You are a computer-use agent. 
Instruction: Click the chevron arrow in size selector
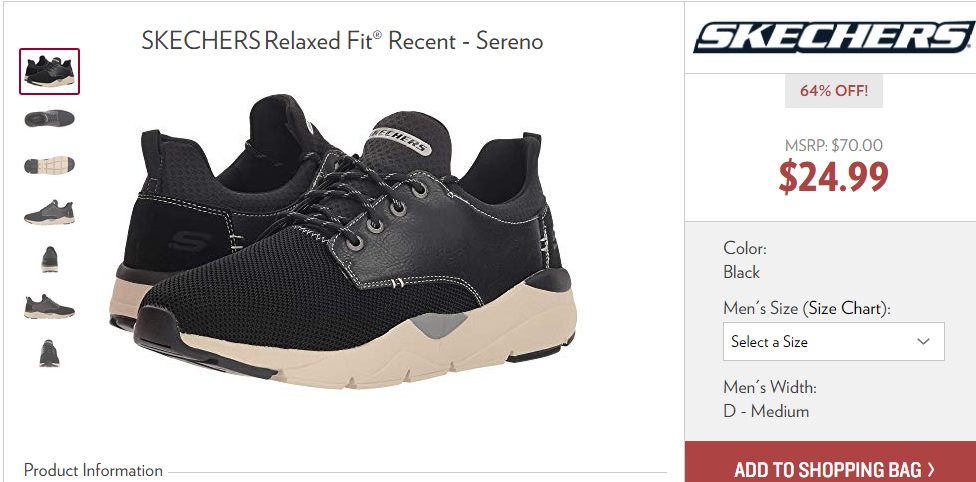[923, 341]
